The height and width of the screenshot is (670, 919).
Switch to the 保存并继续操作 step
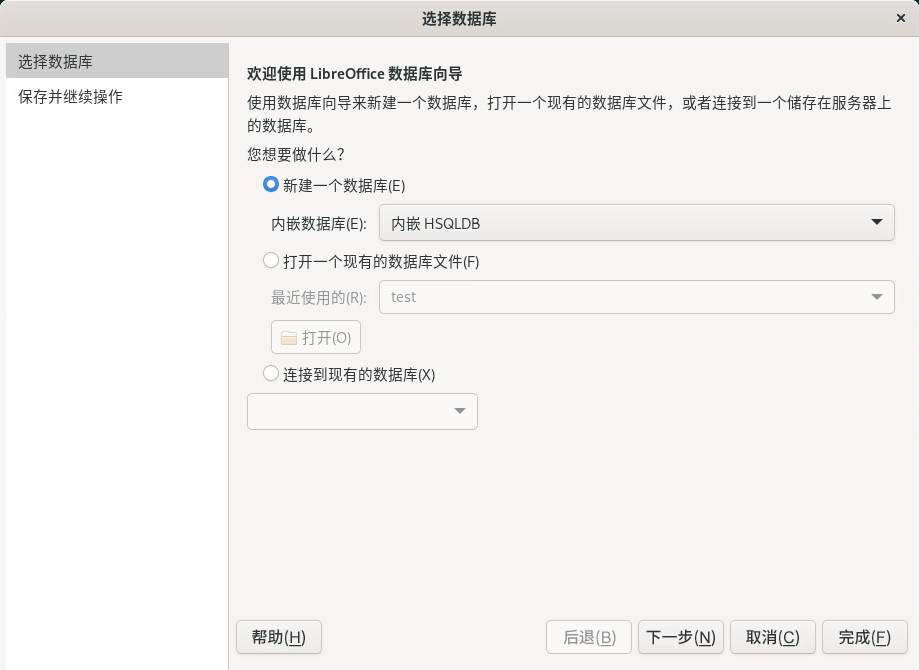point(71,97)
